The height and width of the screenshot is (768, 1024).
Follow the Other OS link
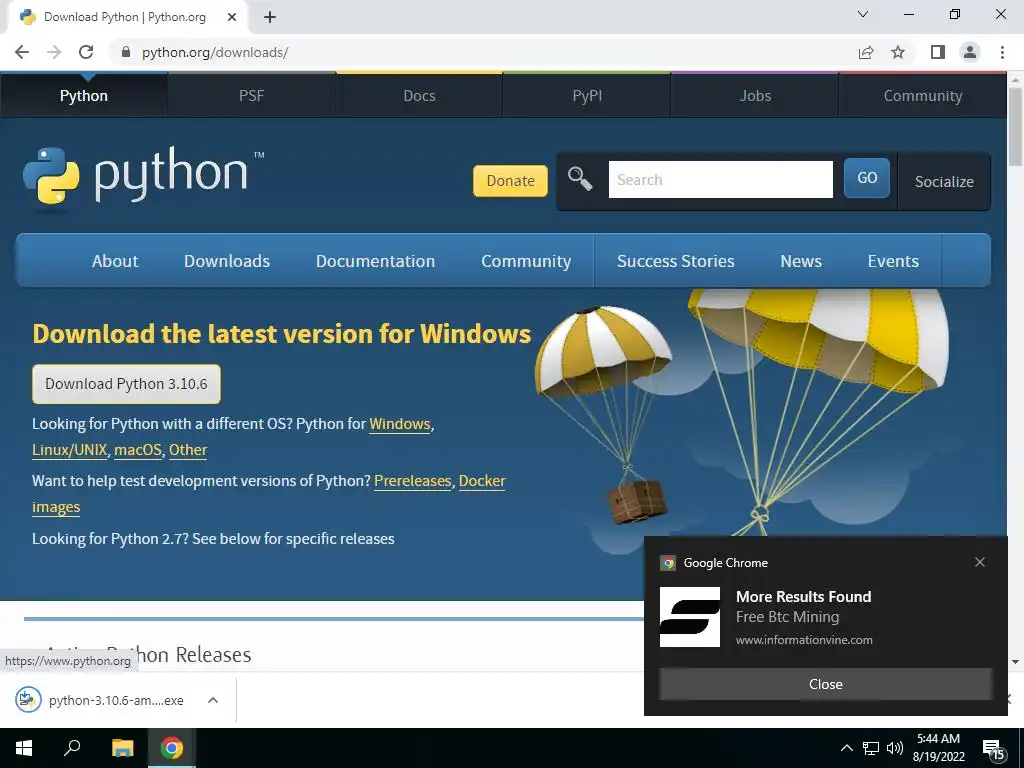[188, 450]
